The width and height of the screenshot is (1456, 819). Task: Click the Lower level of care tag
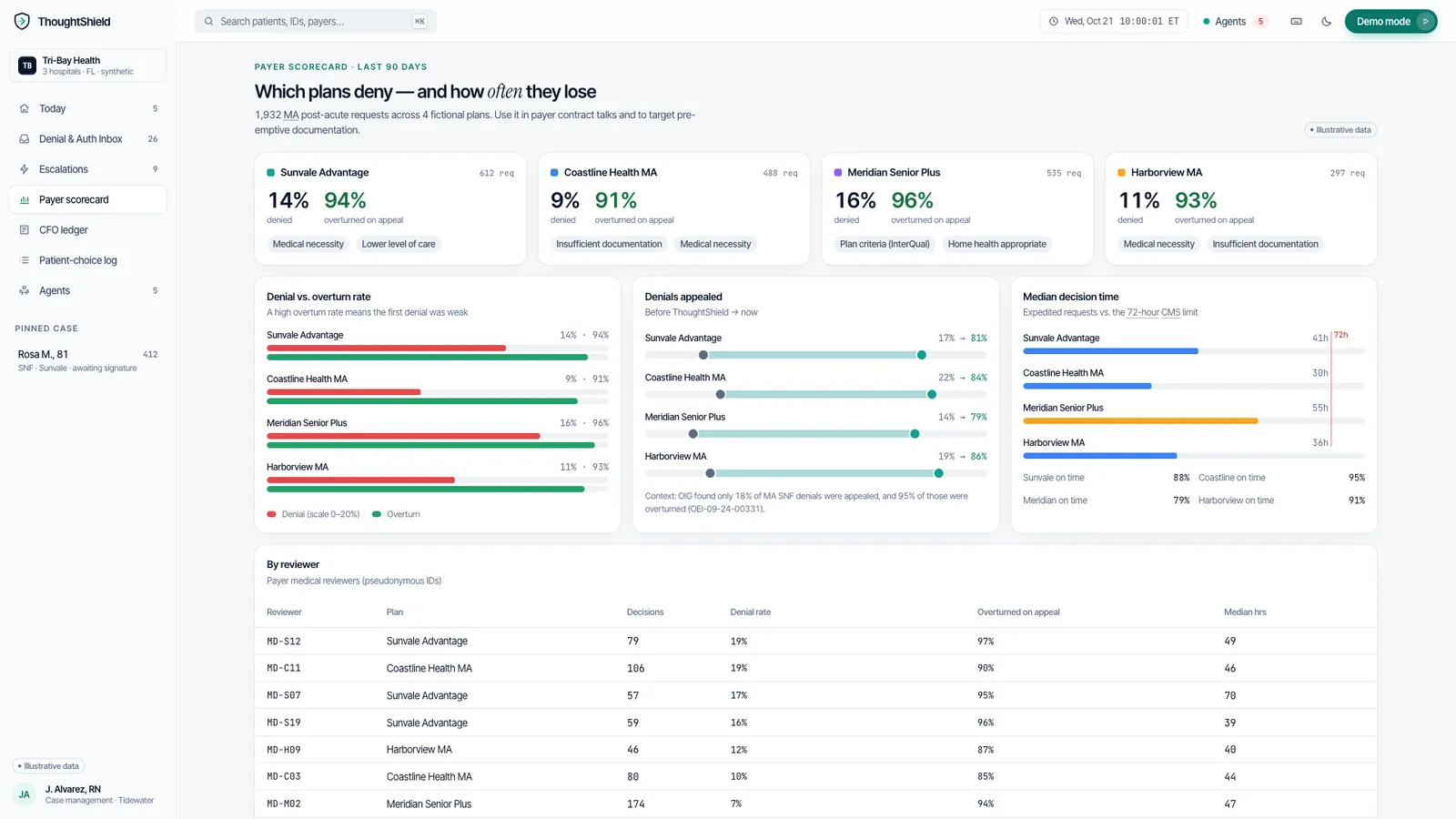[x=399, y=244]
